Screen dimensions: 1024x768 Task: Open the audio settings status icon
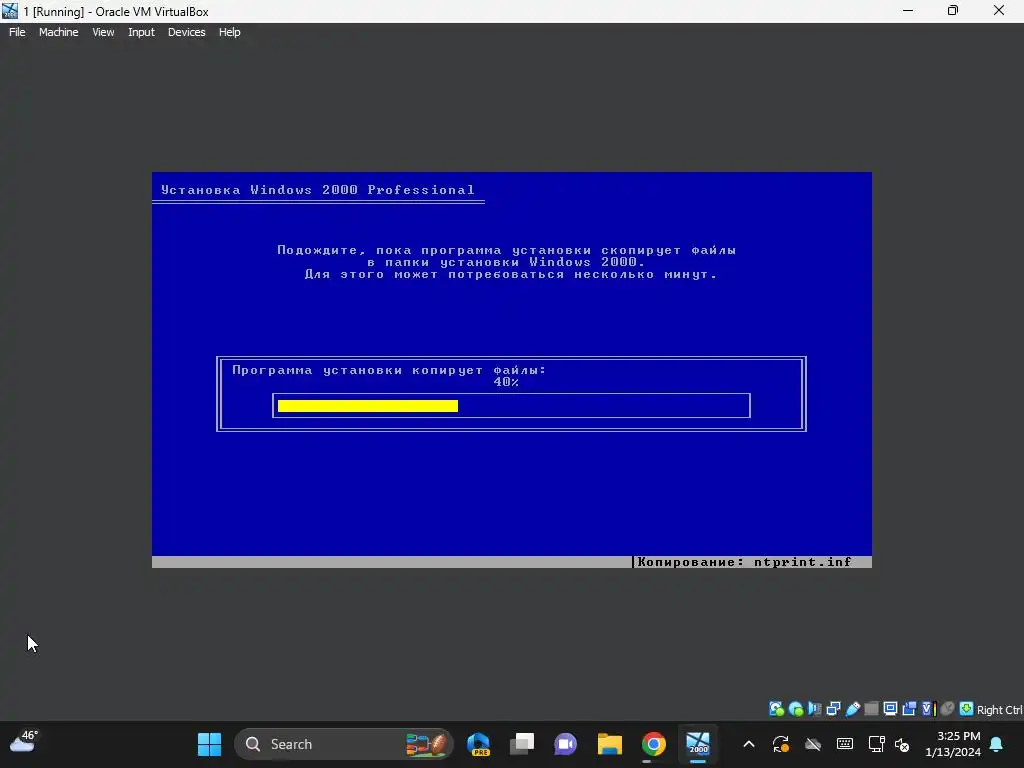point(814,709)
